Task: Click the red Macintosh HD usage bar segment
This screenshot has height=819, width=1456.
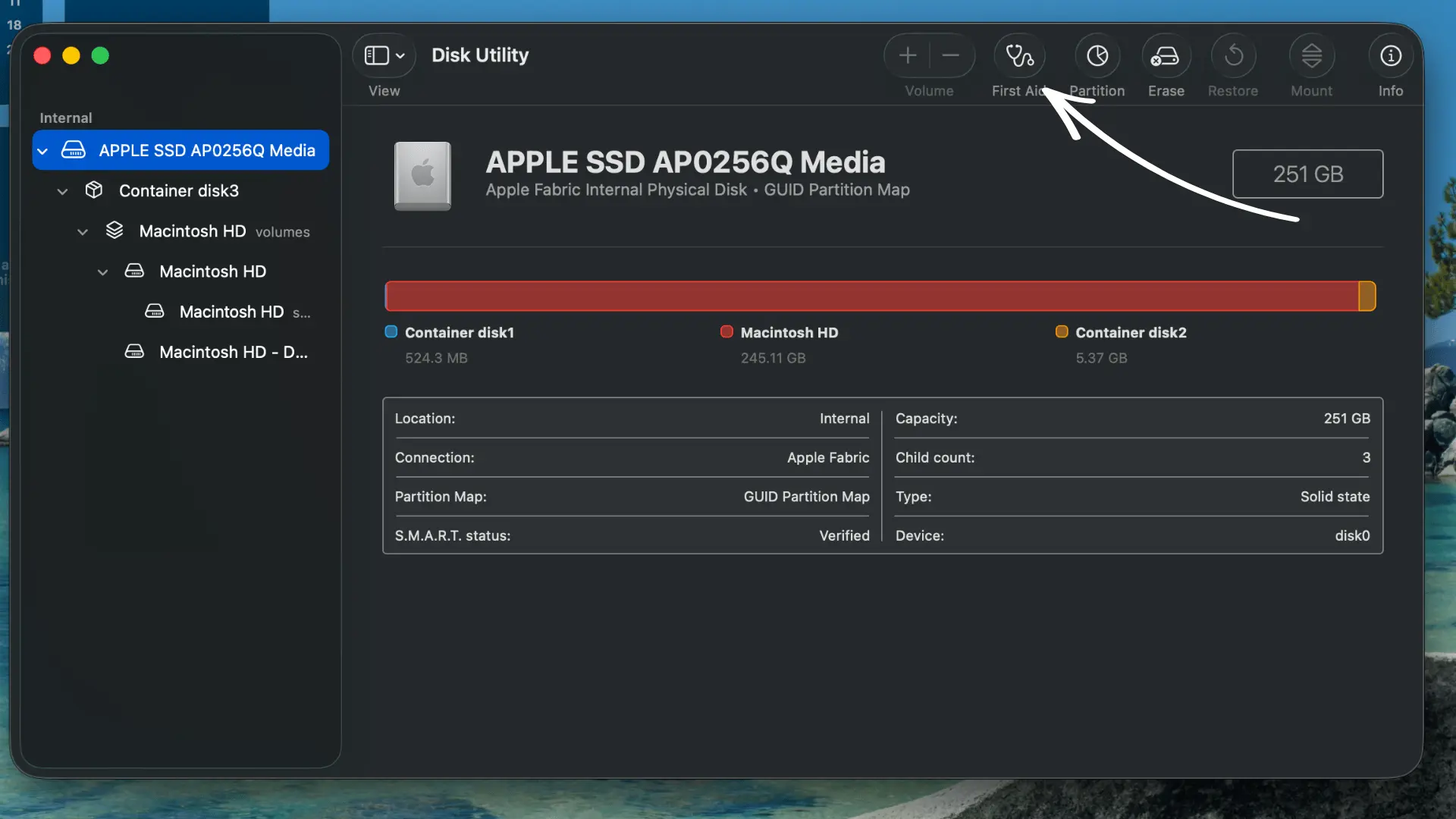Action: 872,296
